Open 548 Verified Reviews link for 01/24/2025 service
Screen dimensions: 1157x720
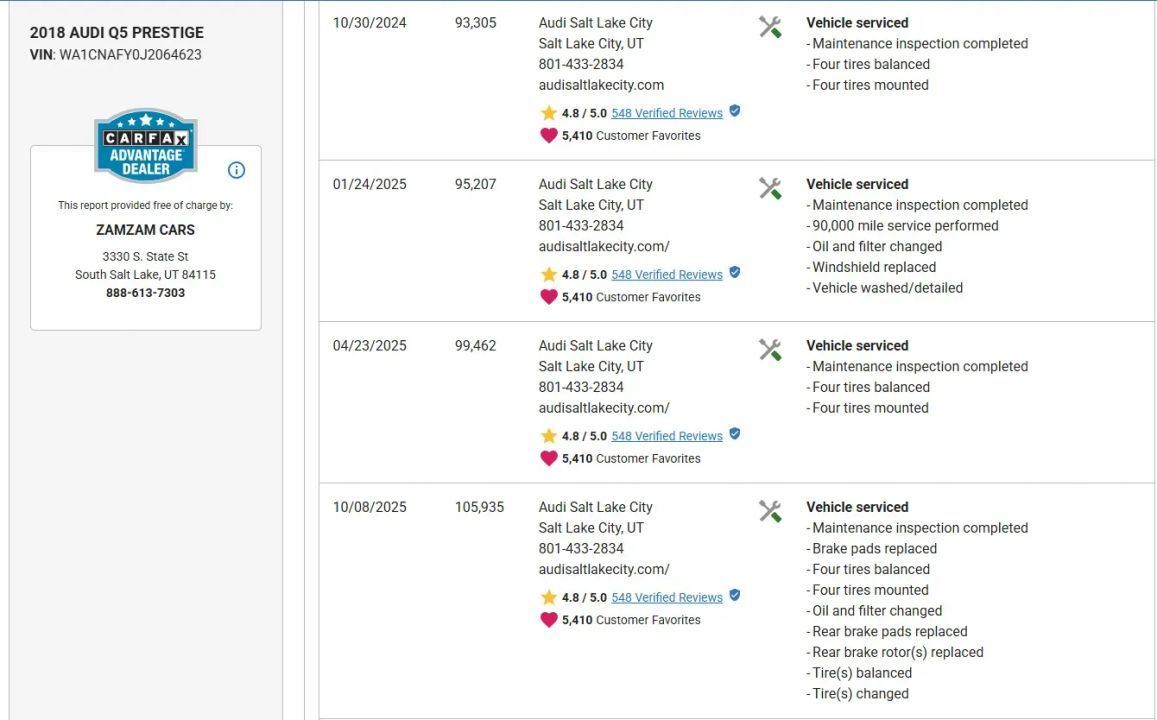tap(667, 274)
